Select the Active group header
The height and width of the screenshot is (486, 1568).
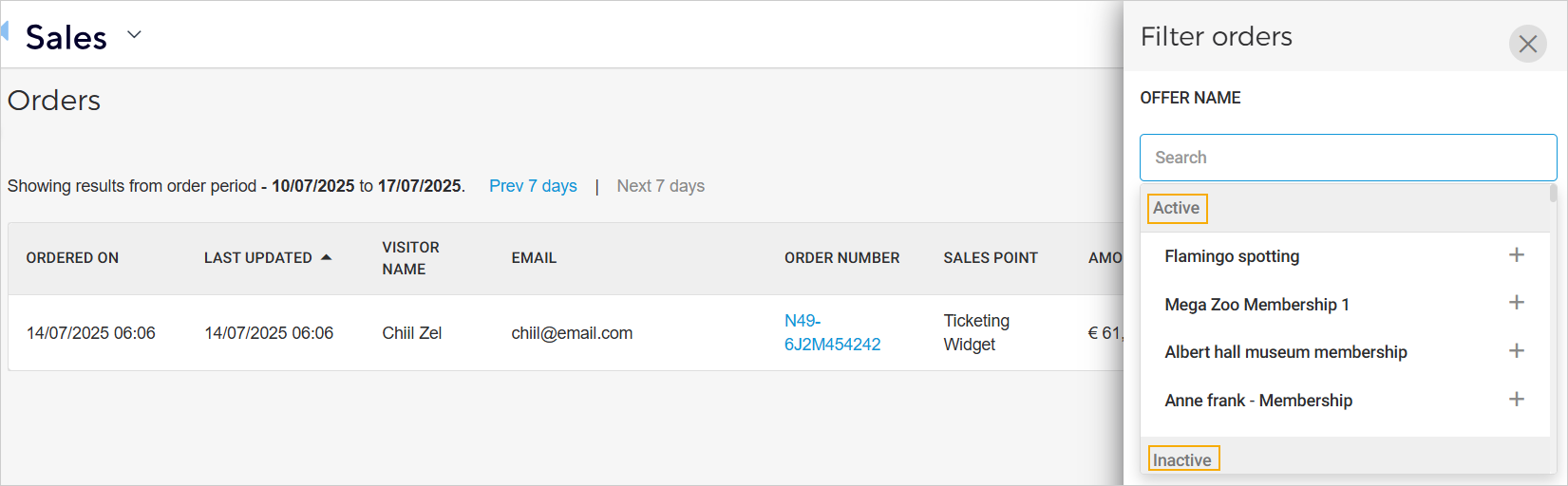click(1176, 208)
